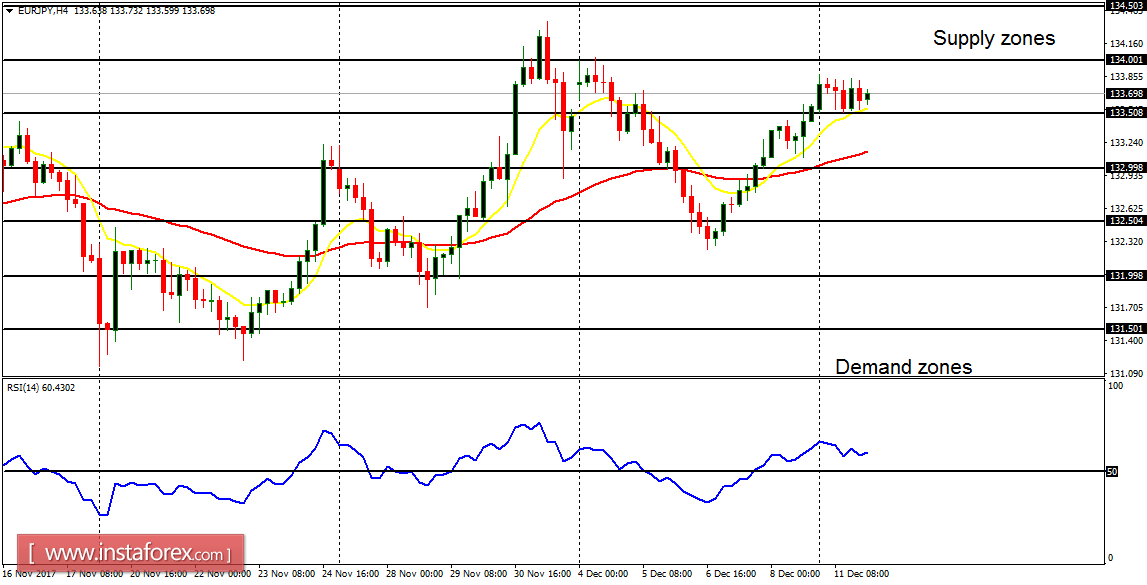The width and height of the screenshot is (1147, 585).
Task: Click the Demand zones heading text
Action: [905, 367]
